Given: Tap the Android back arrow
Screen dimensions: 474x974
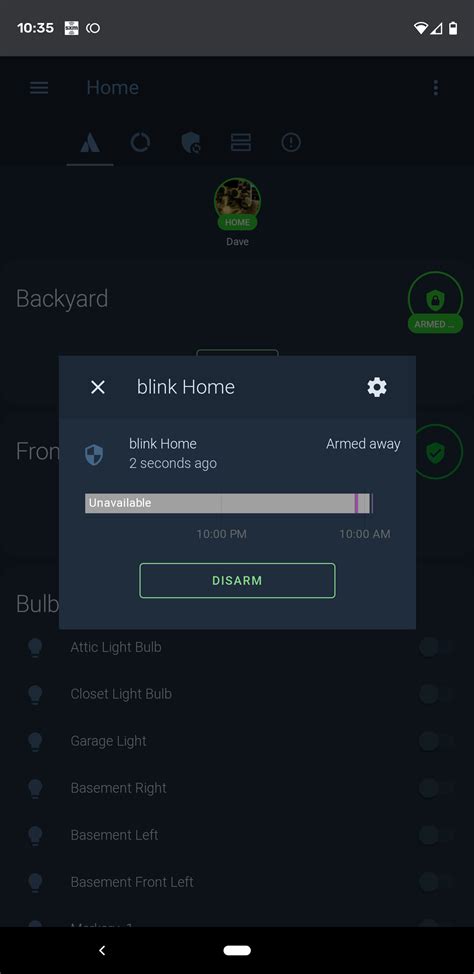Looking at the screenshot, I should pyautogui.click(x=103, y=950).
